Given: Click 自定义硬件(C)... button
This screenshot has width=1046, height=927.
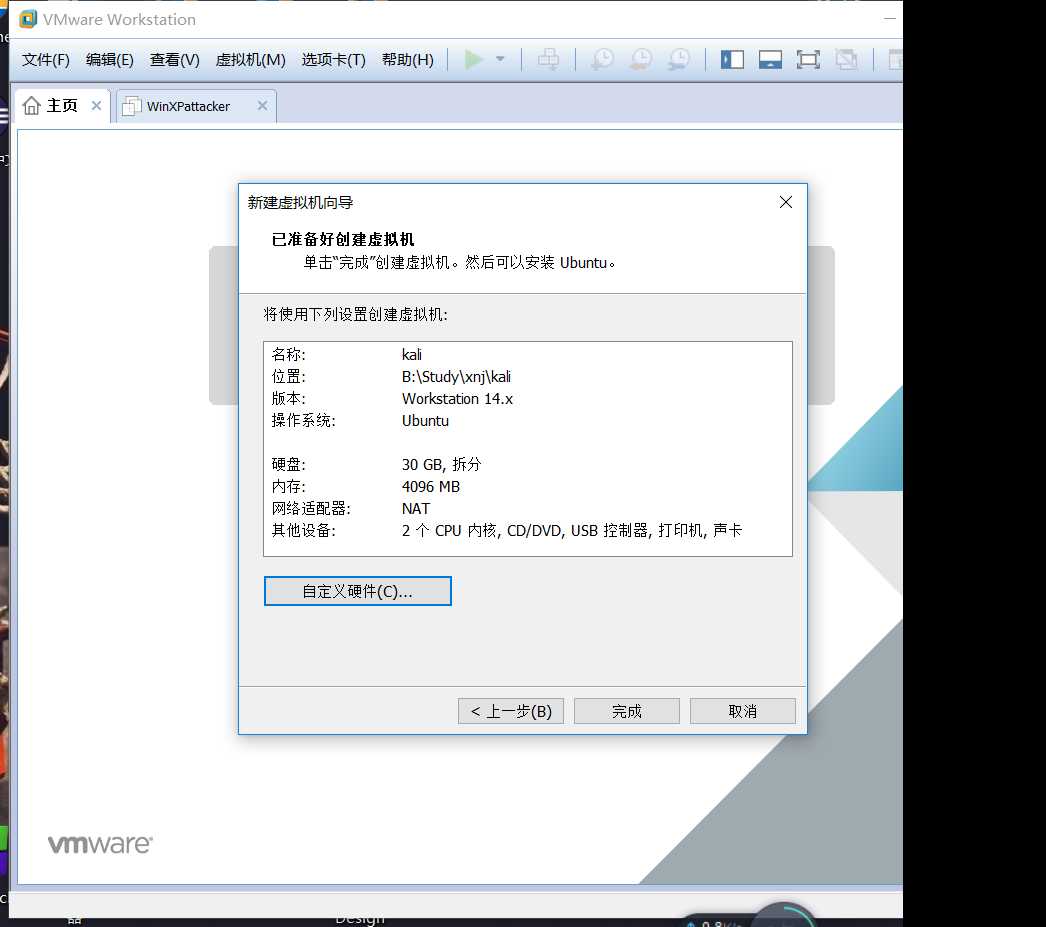Looking at the screenshot, I should click(x=358, y=591).
